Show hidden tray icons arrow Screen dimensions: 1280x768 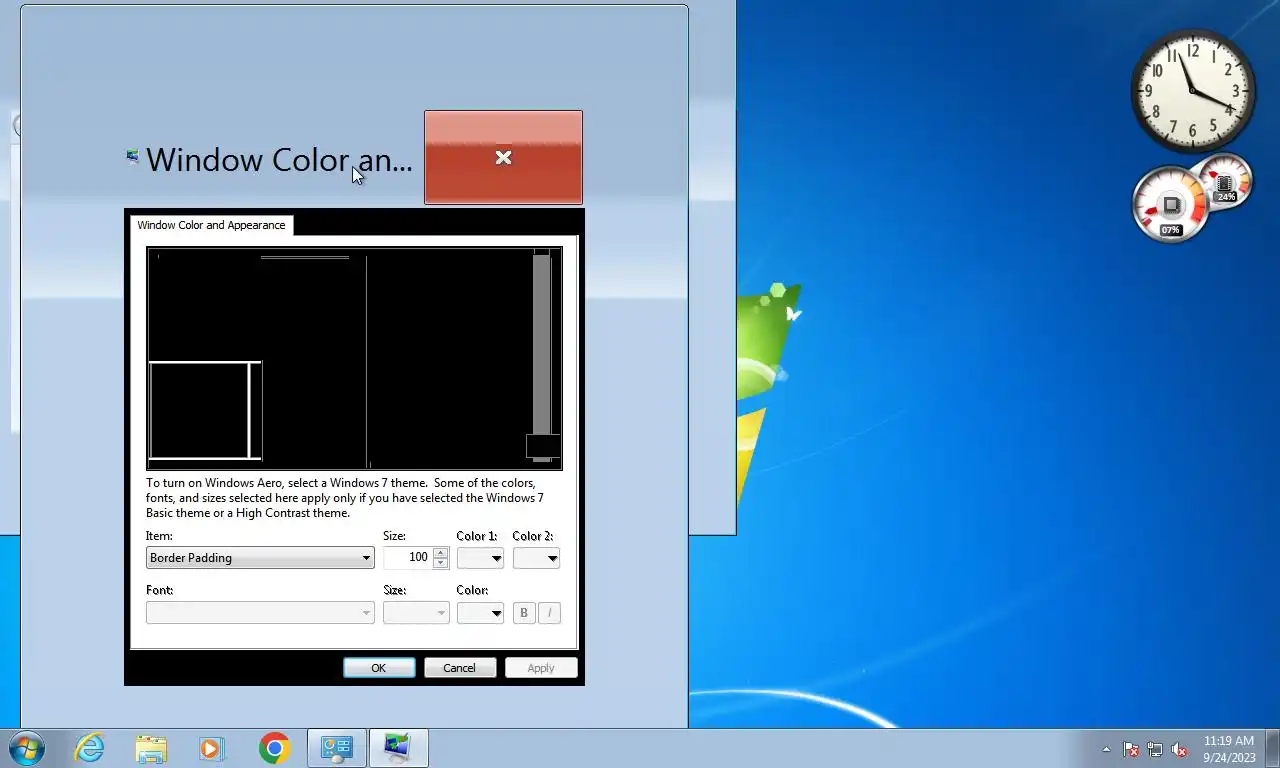(x=1106, y=749)
